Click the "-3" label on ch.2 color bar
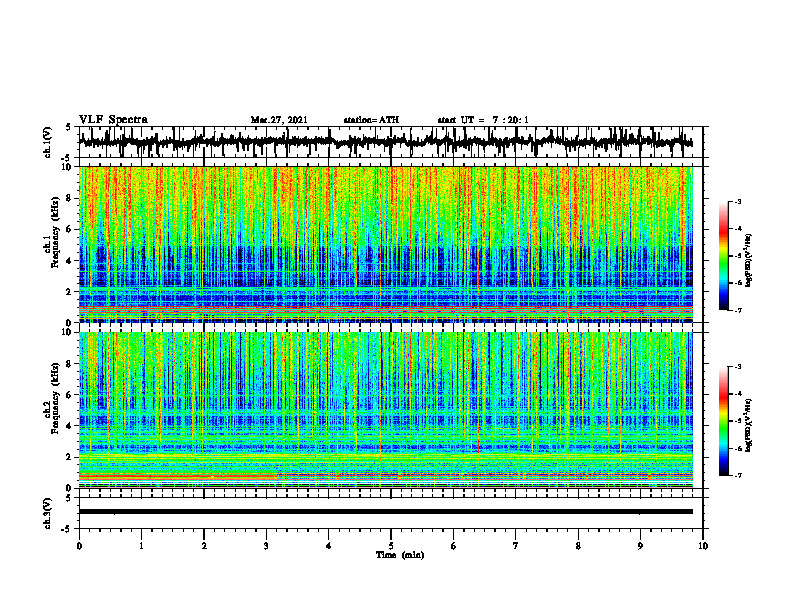Screen dimensions: 792x612 (737, 367)
